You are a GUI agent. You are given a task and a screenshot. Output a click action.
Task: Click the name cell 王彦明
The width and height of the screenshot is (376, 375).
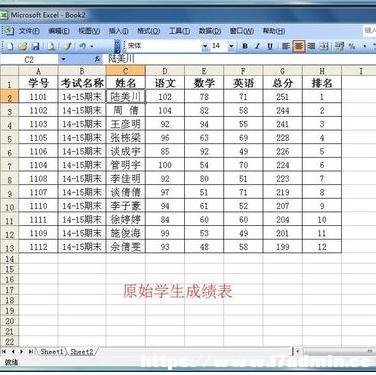point(126,124)
